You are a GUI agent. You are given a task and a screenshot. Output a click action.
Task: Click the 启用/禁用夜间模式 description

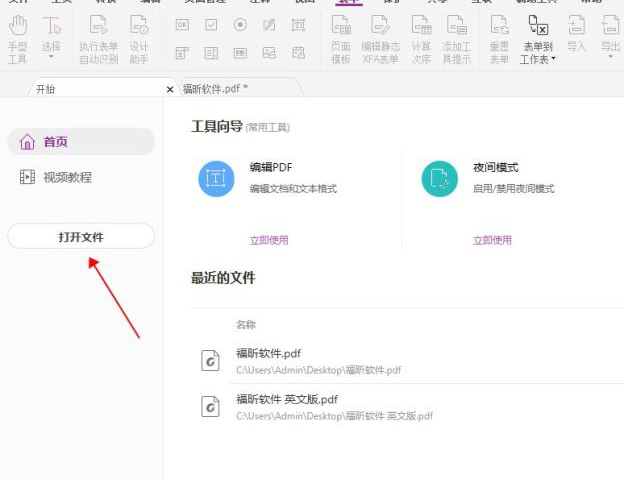[513, 188]
